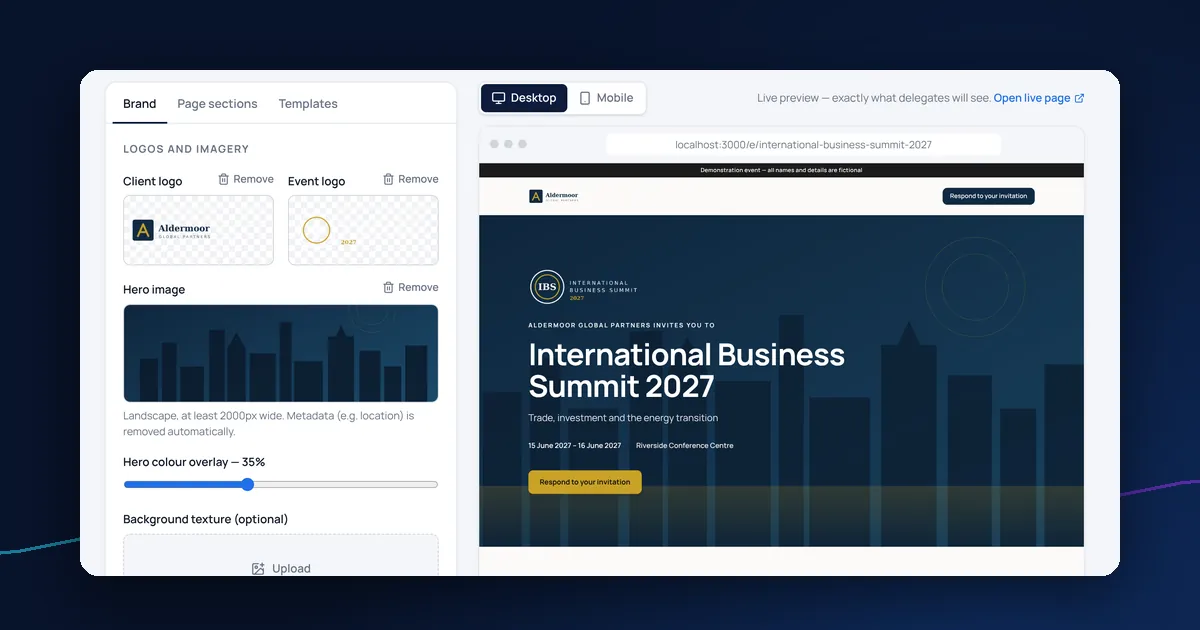Switch to the Brand tab

tap(139, 104)
